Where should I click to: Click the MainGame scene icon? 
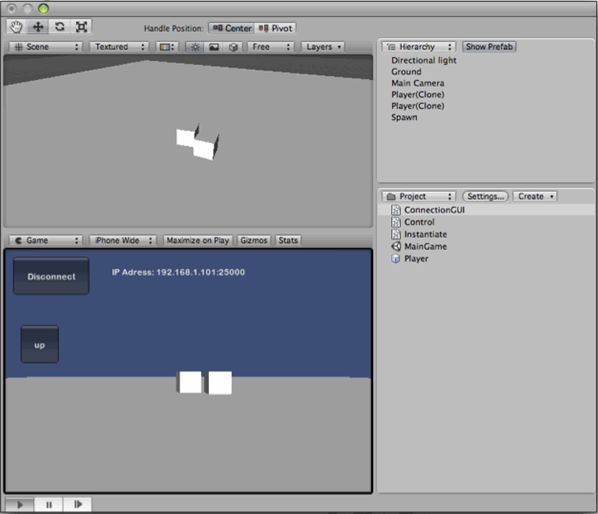(396, 247)
